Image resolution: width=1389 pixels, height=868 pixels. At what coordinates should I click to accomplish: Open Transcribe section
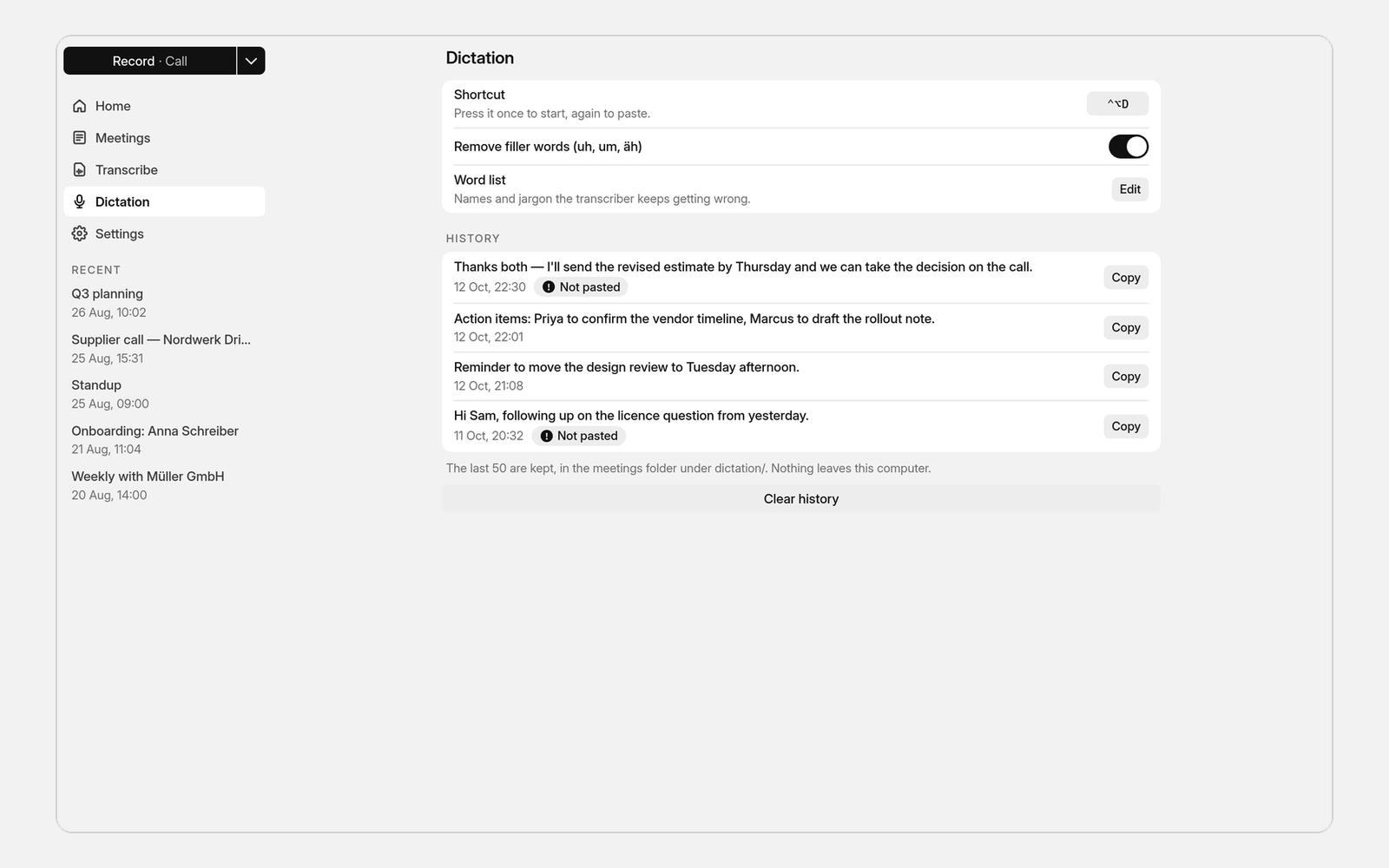point(164,170)
